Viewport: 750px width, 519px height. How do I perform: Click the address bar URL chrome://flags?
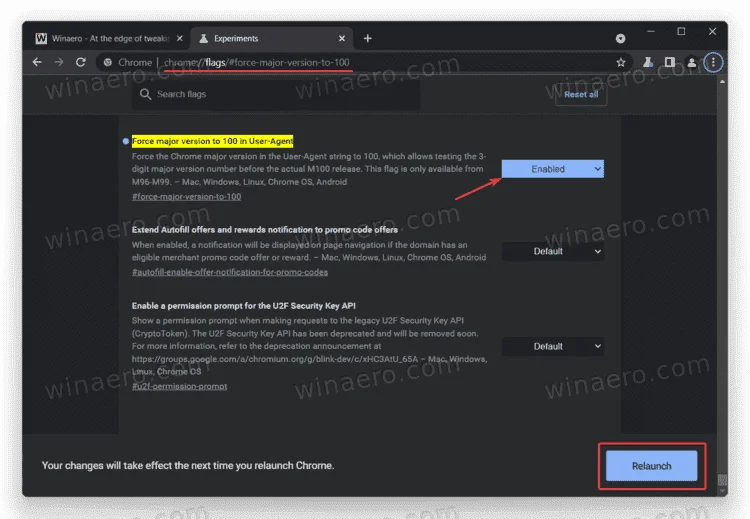tap(257, 62)
